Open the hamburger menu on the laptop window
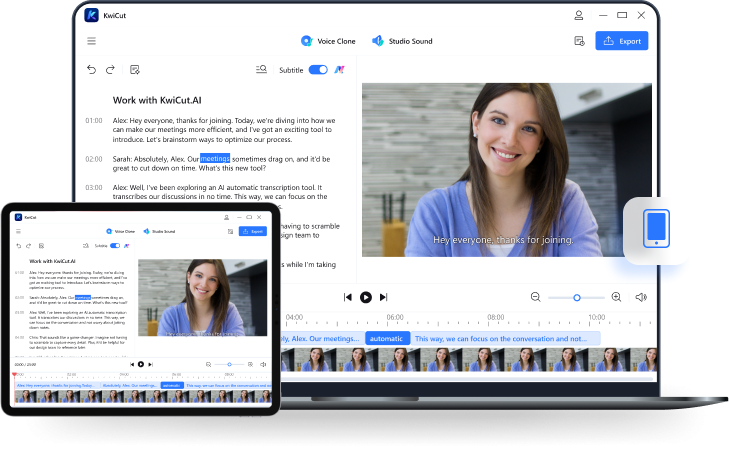 (x=92, y=41)
